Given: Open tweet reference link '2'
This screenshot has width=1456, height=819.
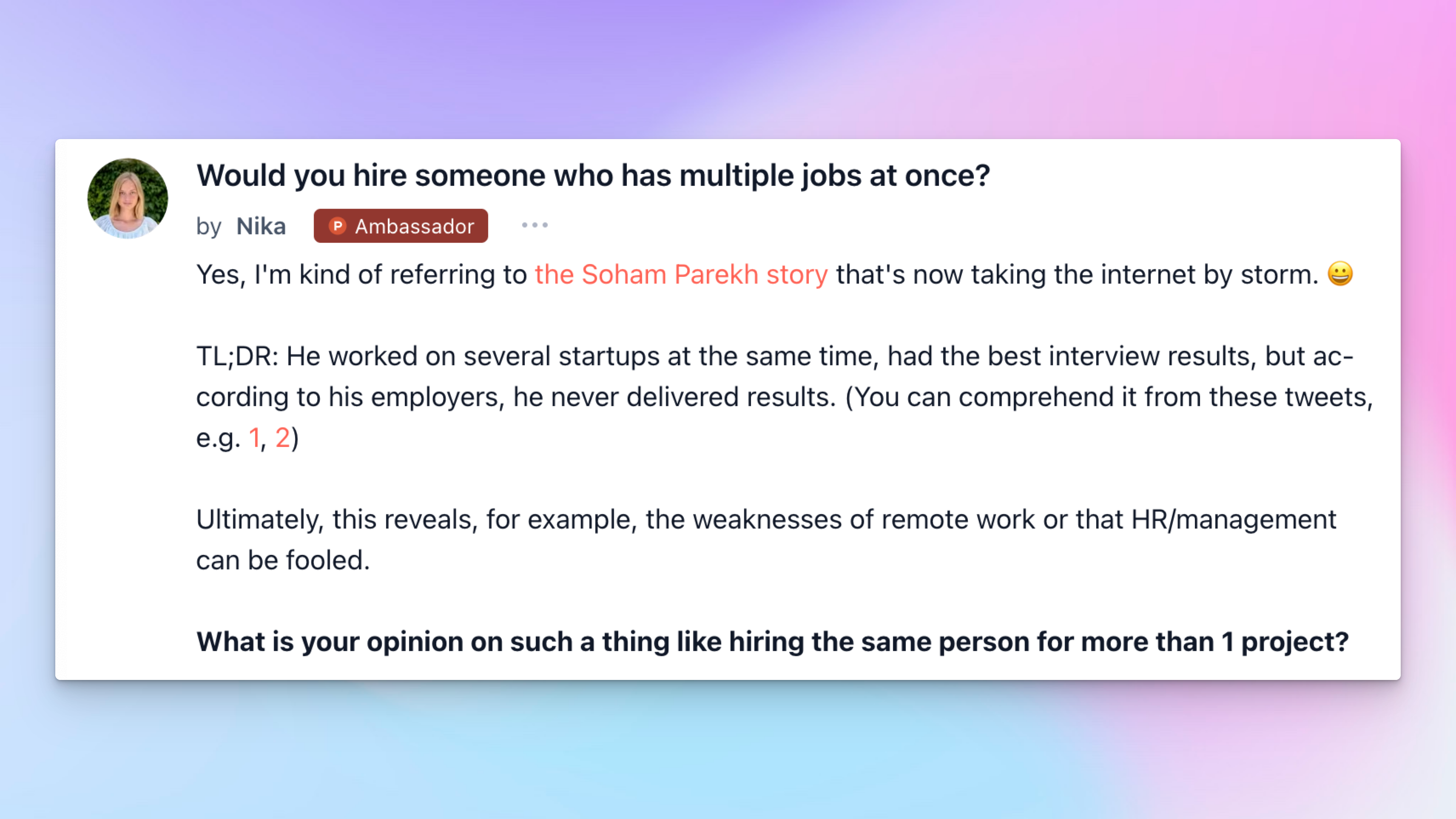Looking at the screenshot, I should 282,438.
